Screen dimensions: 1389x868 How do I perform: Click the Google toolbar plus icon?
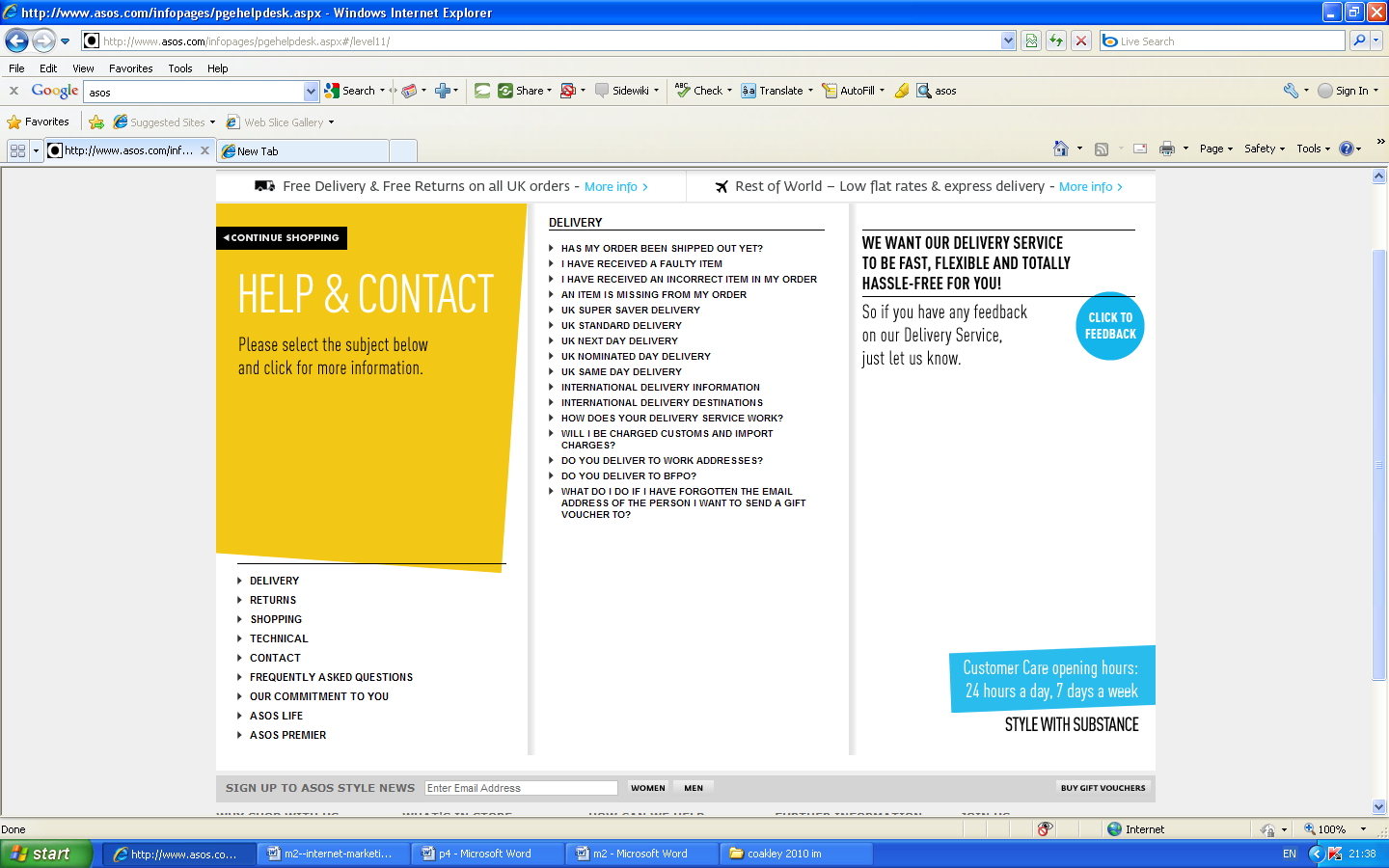pos(443,91)
